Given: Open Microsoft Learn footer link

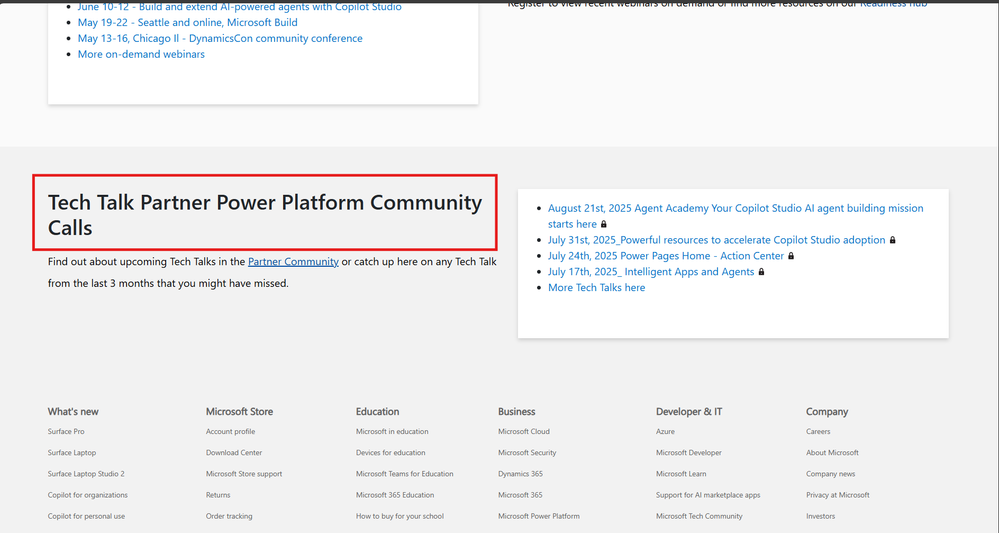Looking at the screenshot, I should [x=681, y=474].
